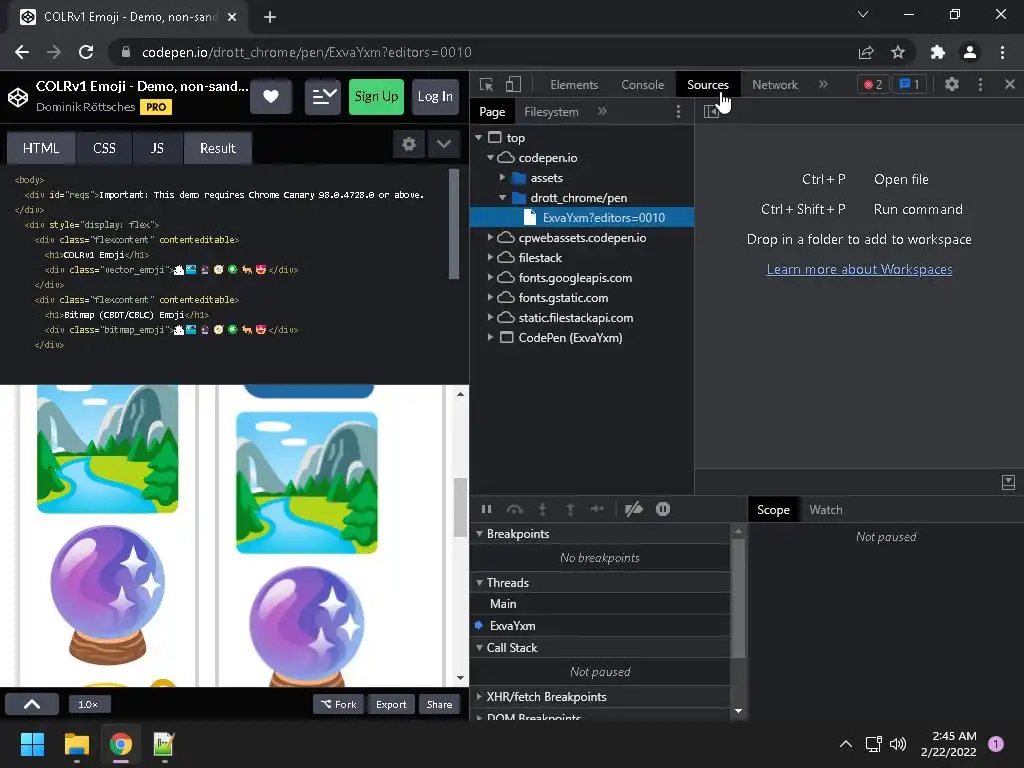Open navigator pane more options menu
1024x768 pixels.
tap(679, 112)
